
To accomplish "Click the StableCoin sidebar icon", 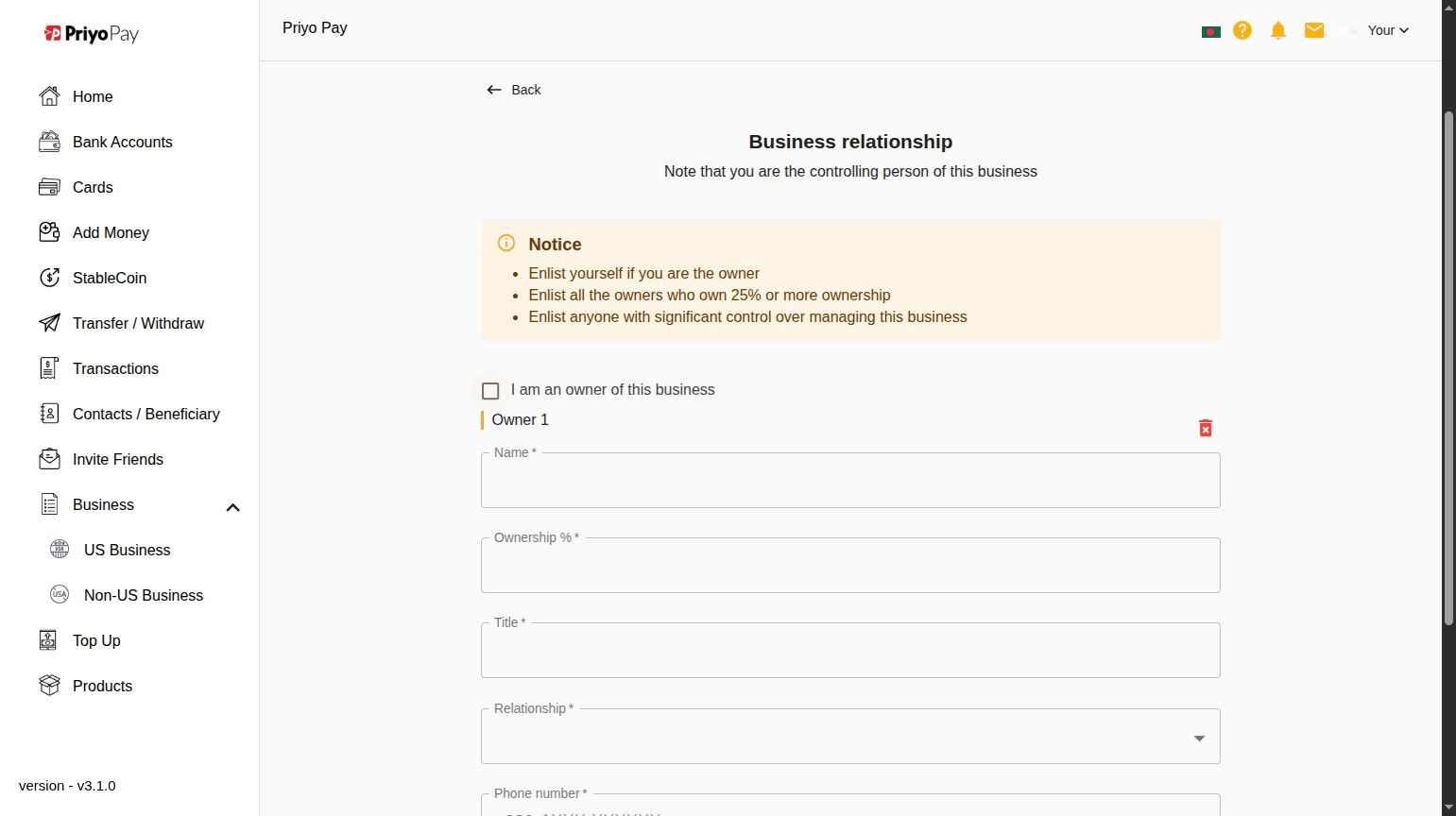I will tap(49, 278).
